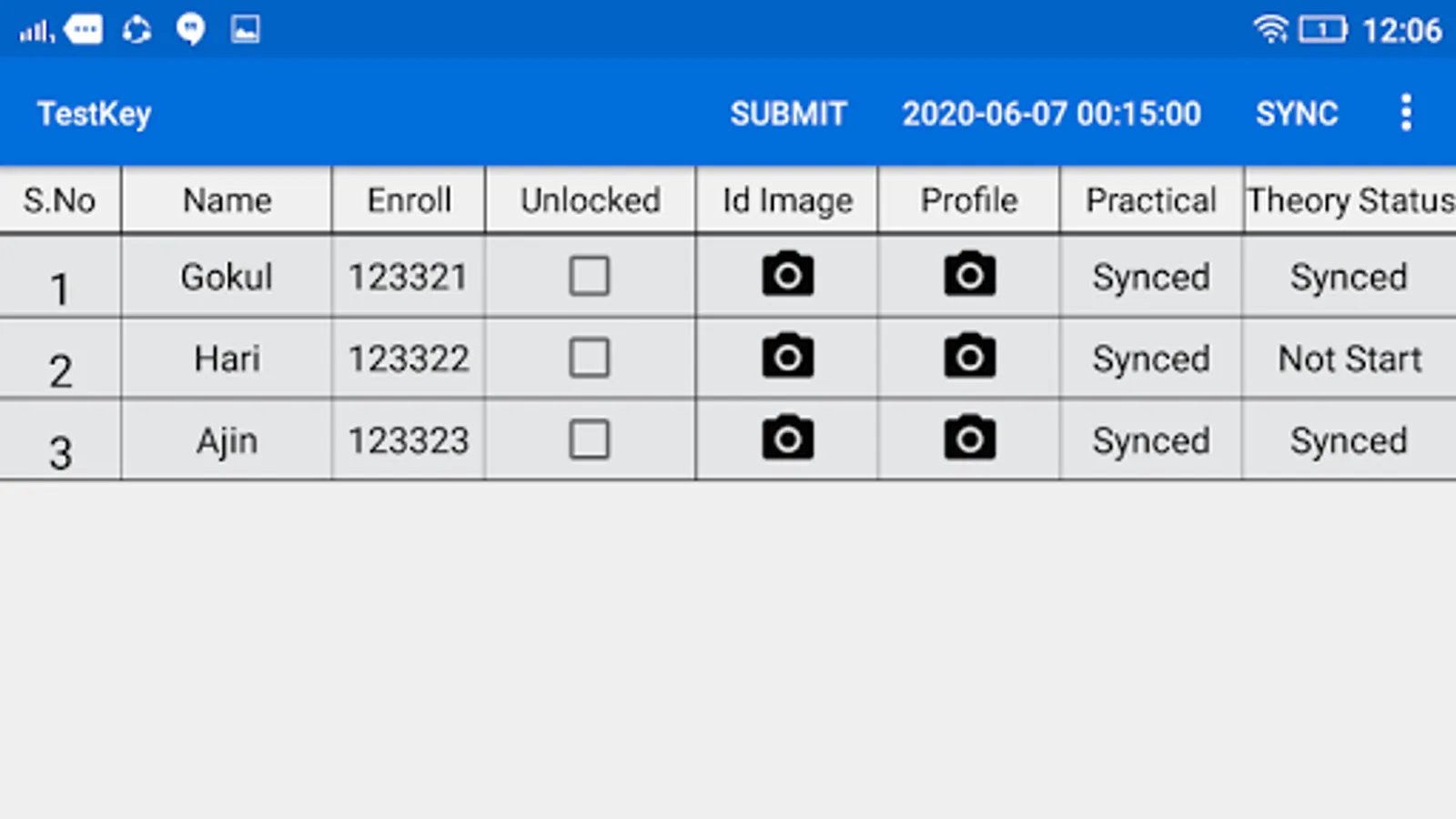
Task: Check the Unlocked box for Gokul
Action: (x=590, y=276)
